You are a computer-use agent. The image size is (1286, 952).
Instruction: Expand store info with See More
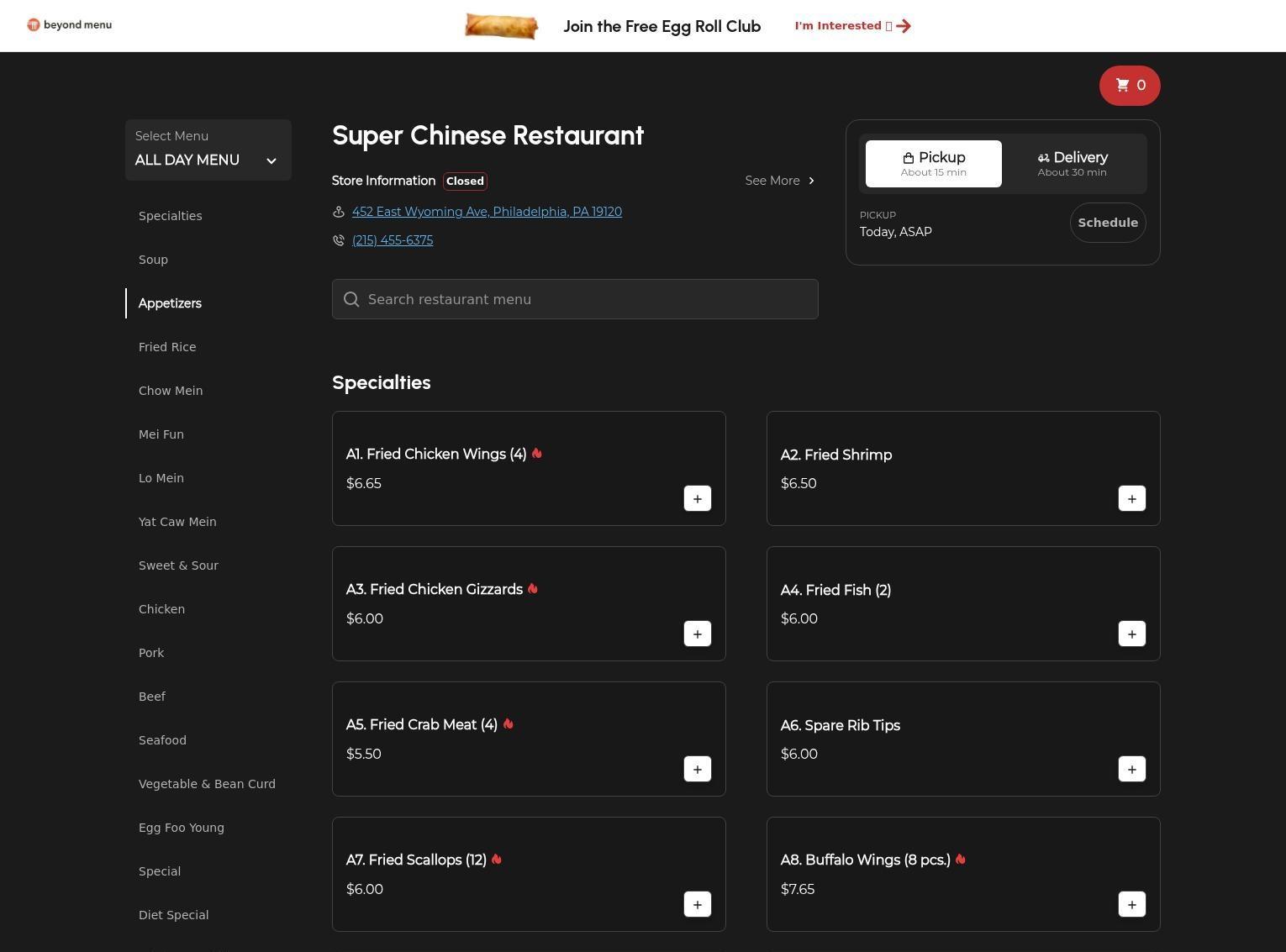click(x=779, y=181)
